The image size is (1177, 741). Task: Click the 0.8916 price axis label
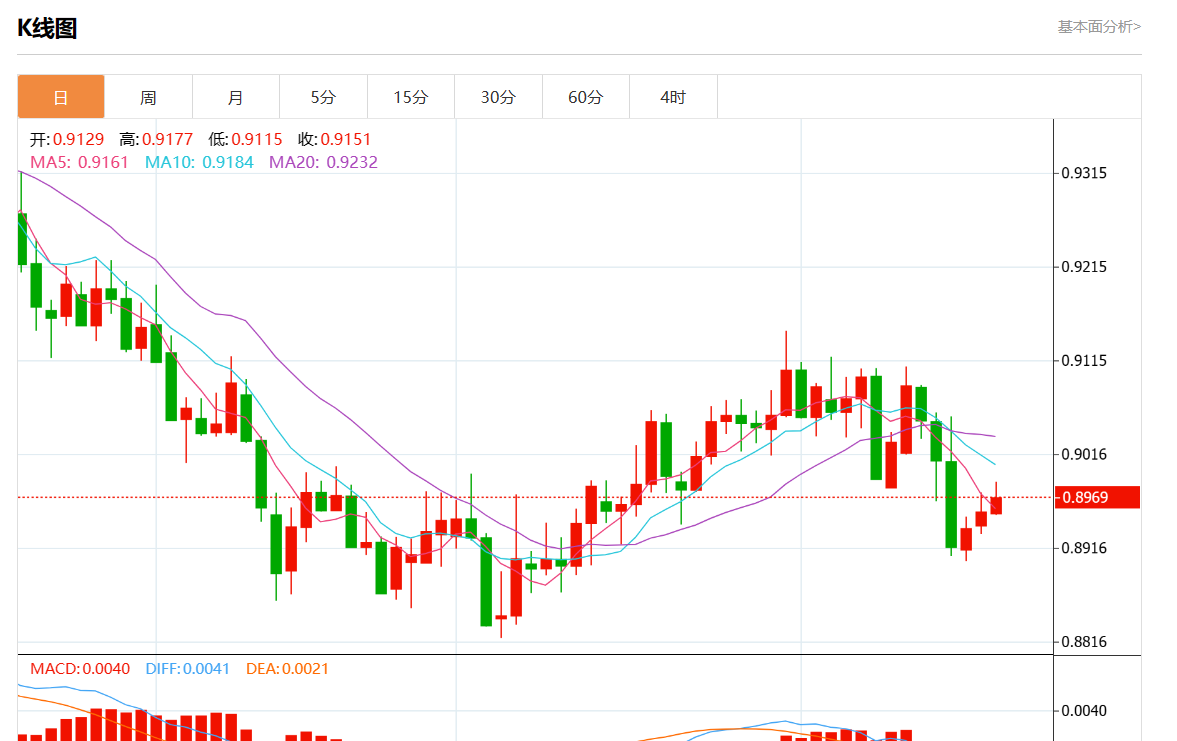pos(1084,547)
